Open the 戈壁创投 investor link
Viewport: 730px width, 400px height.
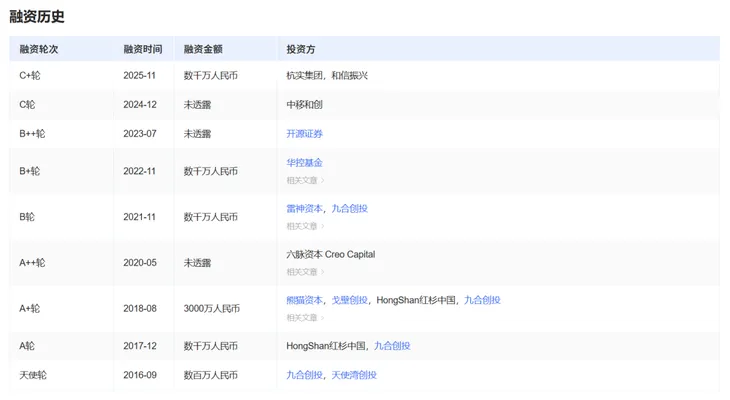(x=350, y=299)
